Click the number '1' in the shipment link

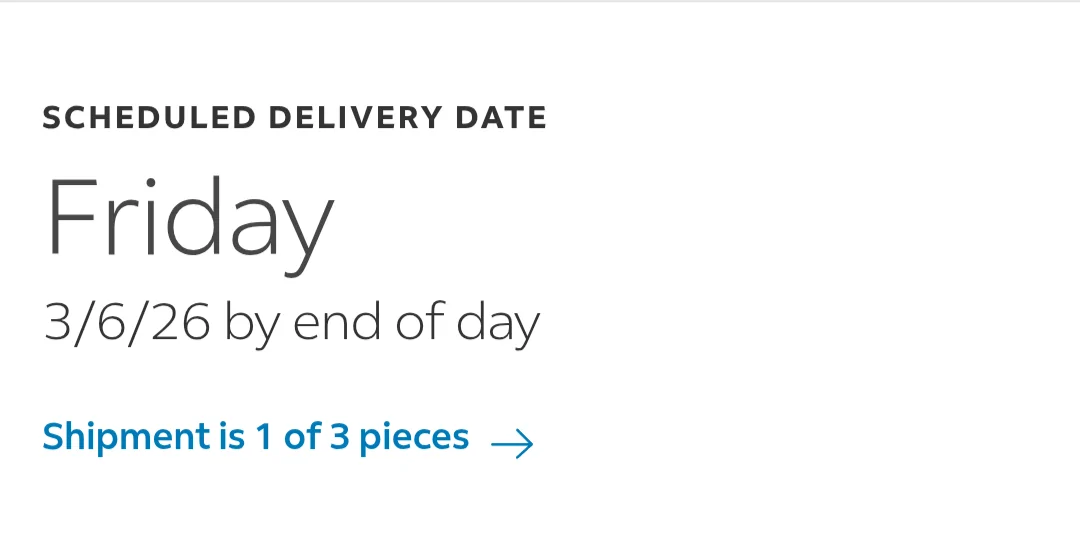(264, 436)
